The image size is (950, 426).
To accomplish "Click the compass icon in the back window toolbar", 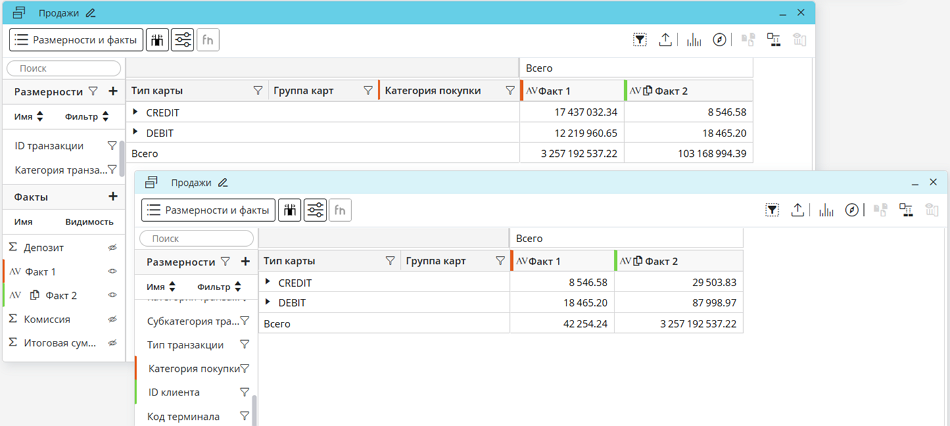I will (719, 40).
